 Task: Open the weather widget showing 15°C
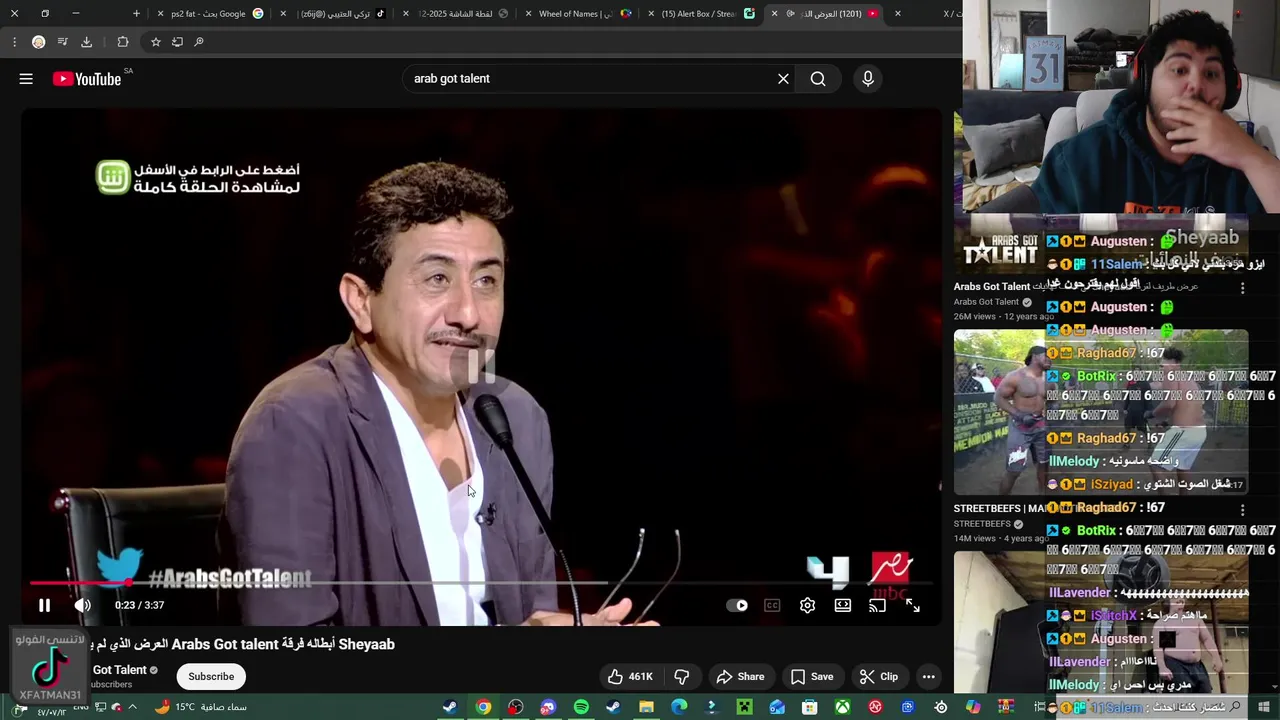[200, 707]
